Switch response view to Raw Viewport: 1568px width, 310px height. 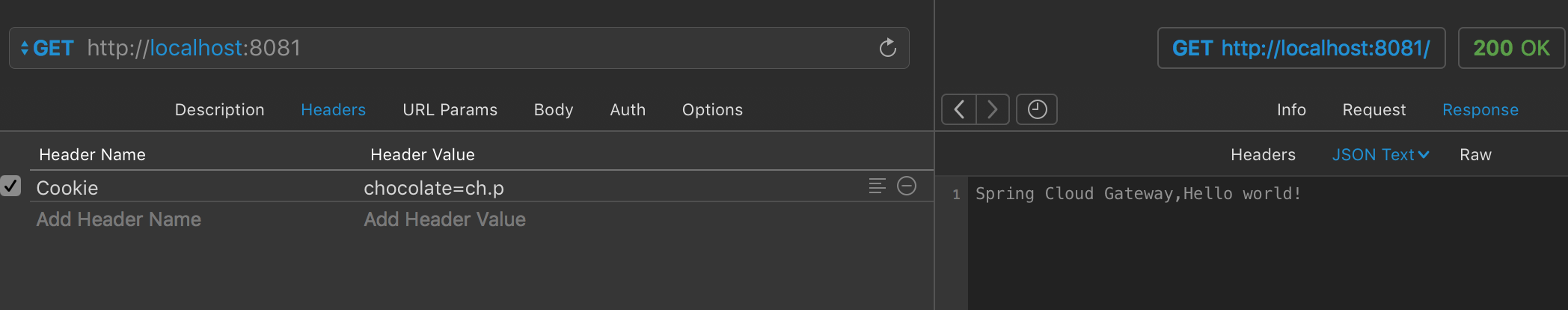pyautogui.click(x=1475, y=154)
